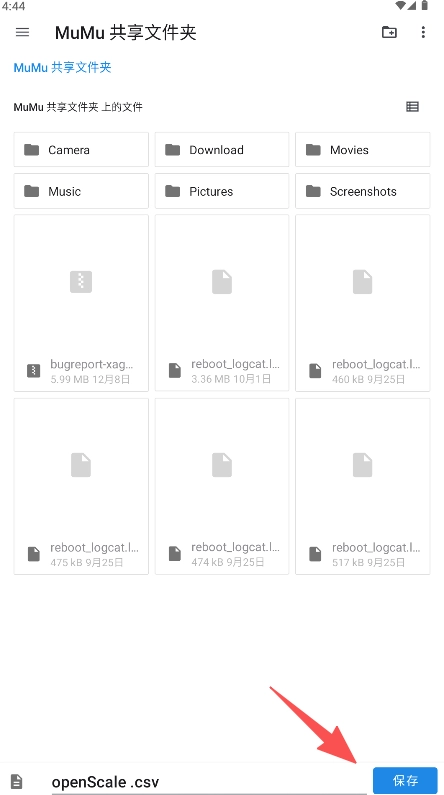The image size is (444, 795).
Task: Select the bugreport zip file thumbnail
Action: (81, 303)
